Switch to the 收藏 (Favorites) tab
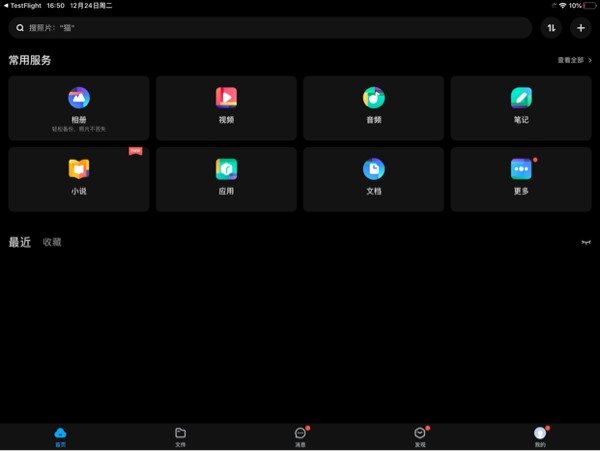The width and height of the screenshot is (600, 451). pos(52,242)
